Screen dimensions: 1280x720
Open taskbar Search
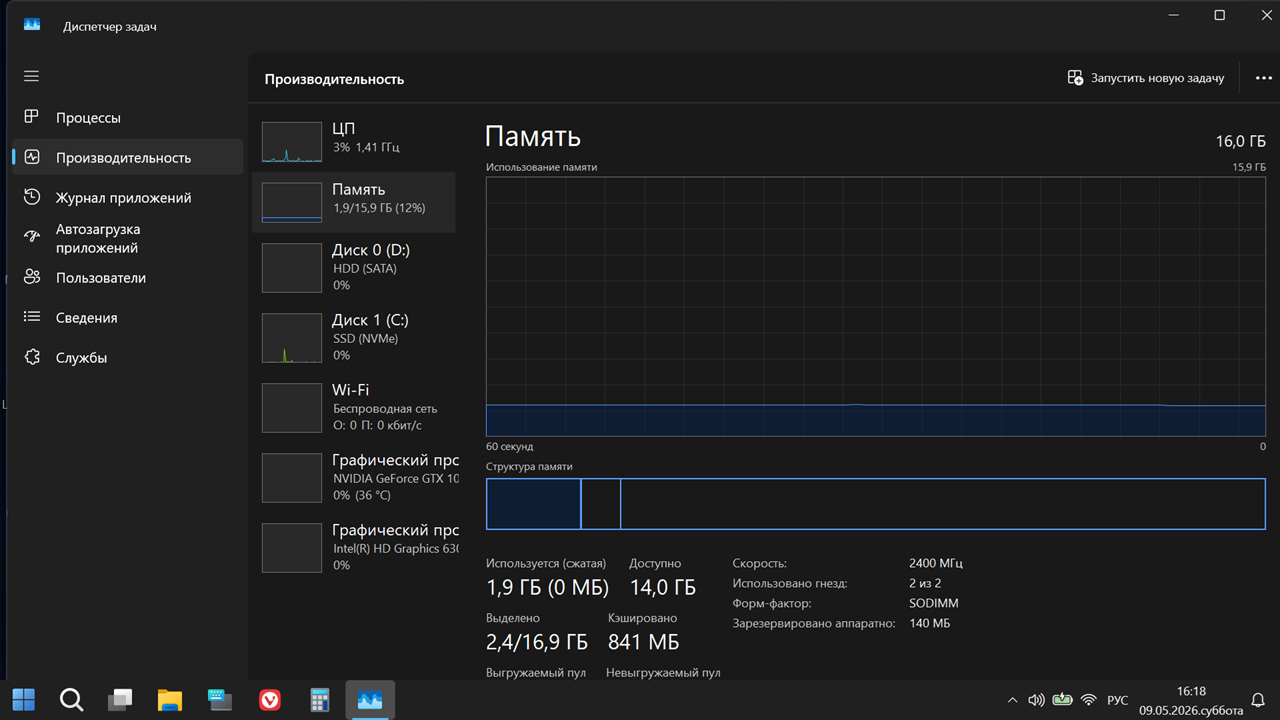pyautogui.click(x=71, y=700)
